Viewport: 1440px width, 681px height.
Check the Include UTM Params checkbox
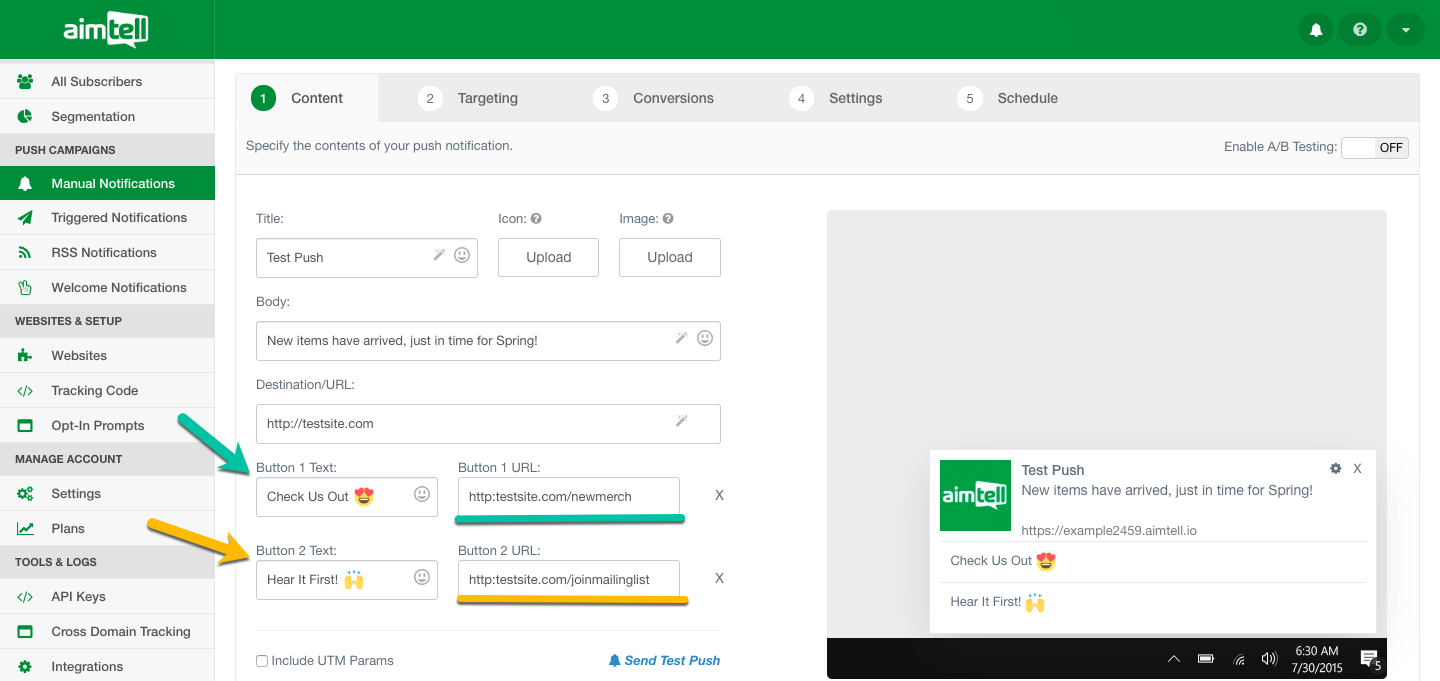262,661
